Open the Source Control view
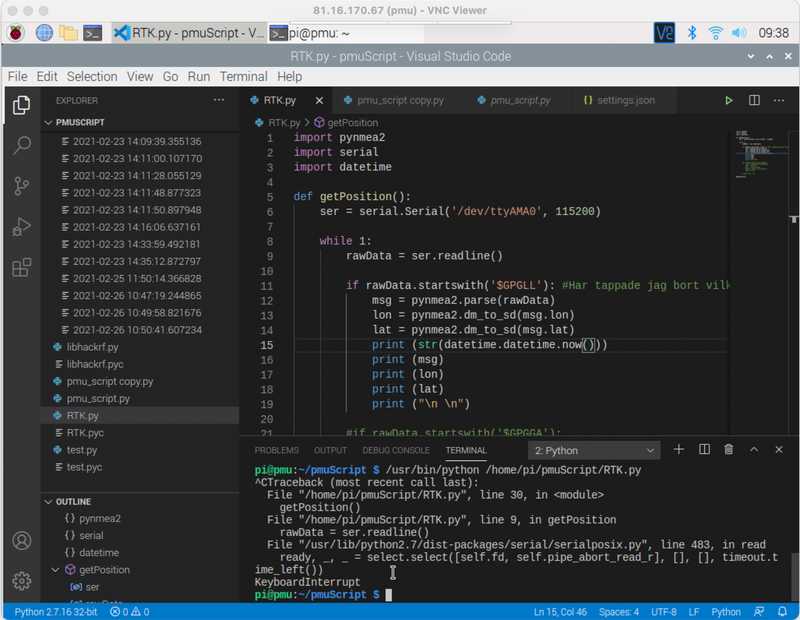 21,186
